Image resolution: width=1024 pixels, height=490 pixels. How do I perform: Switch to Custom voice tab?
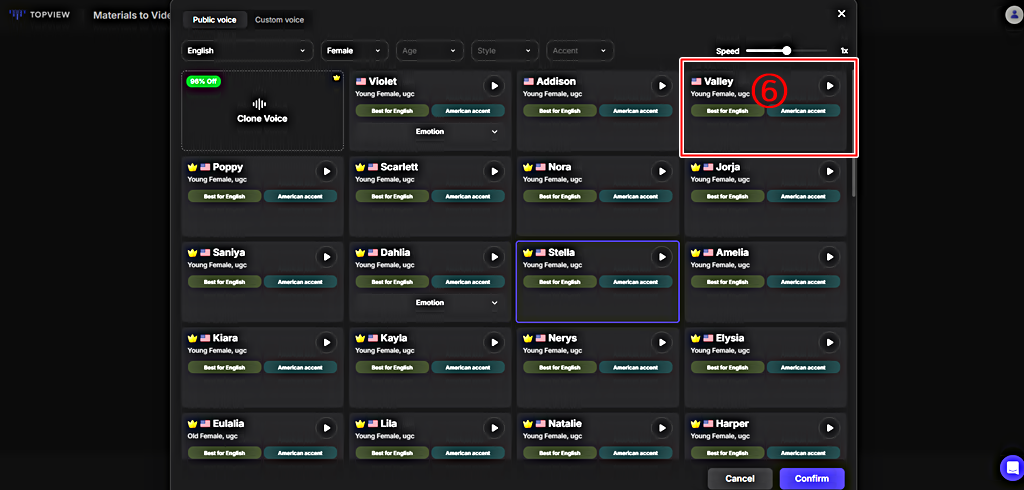280,20
